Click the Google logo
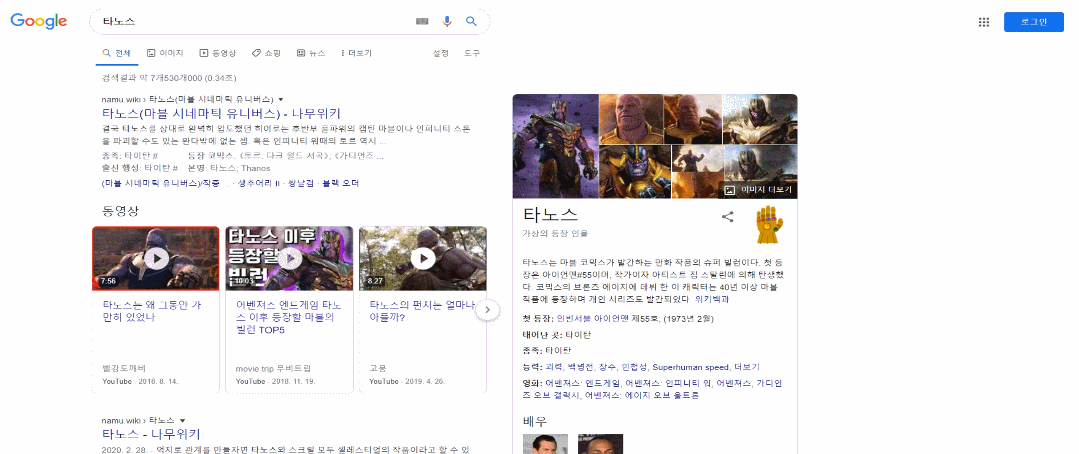The height and width of the screenshot is (454, 1079). tap(39, 21)
